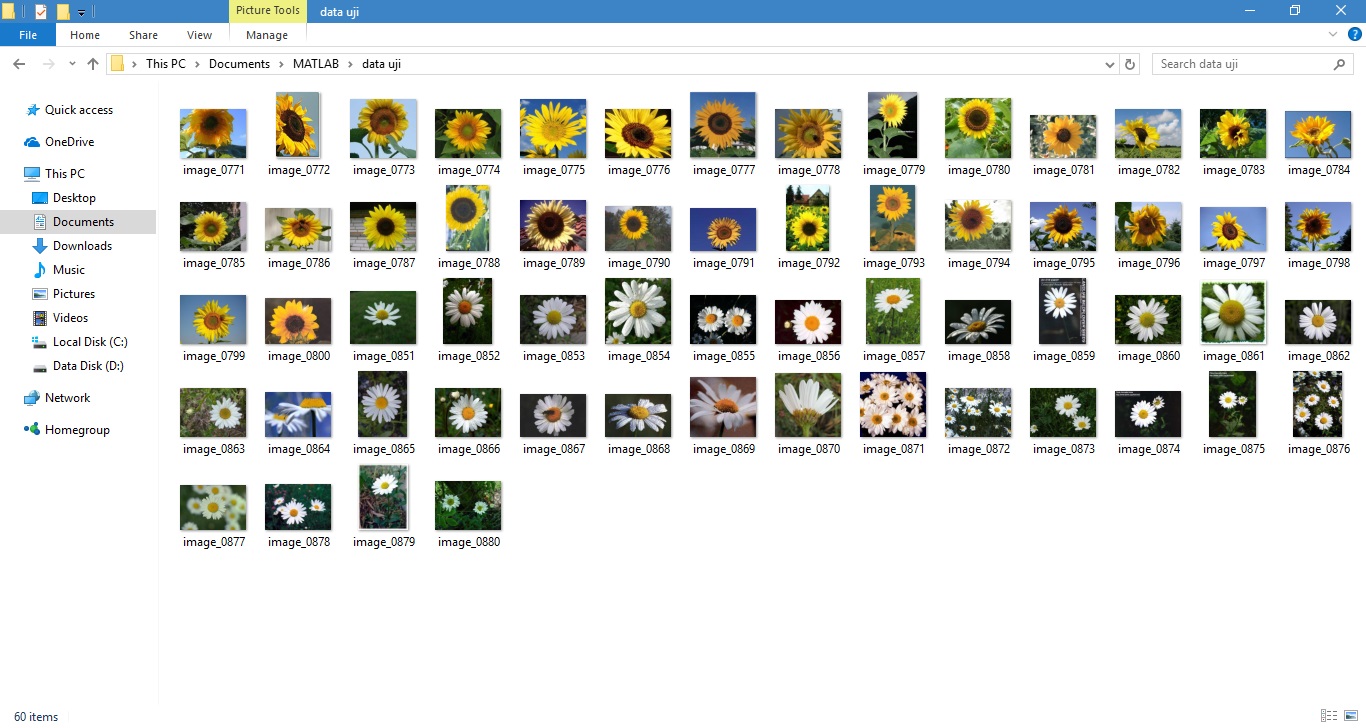Open the Manage tab under Picture Tools
Viewport: 1366px width, 728px height.
(267, 35)
